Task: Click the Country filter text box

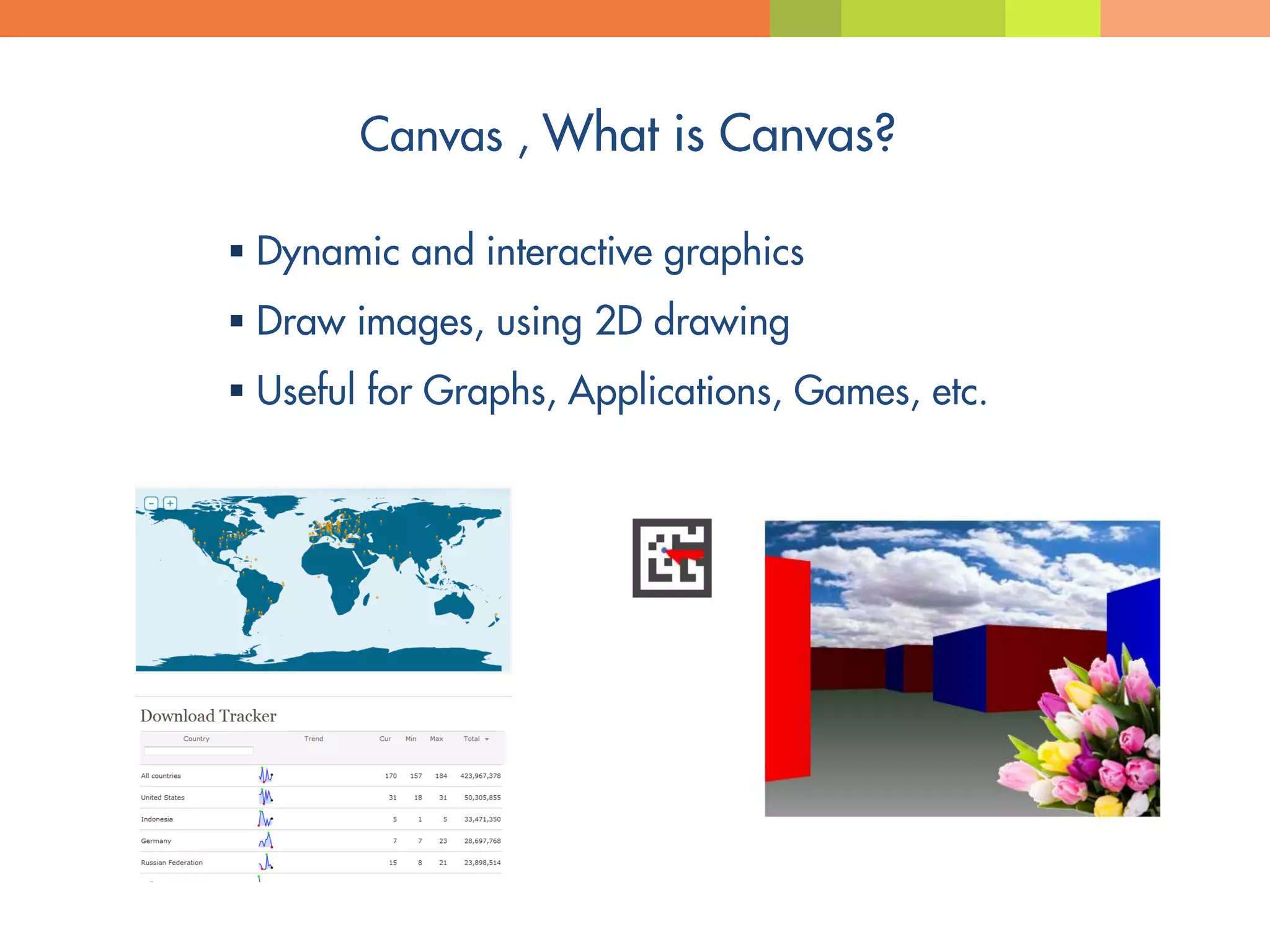Action: [x=198, y=751]
